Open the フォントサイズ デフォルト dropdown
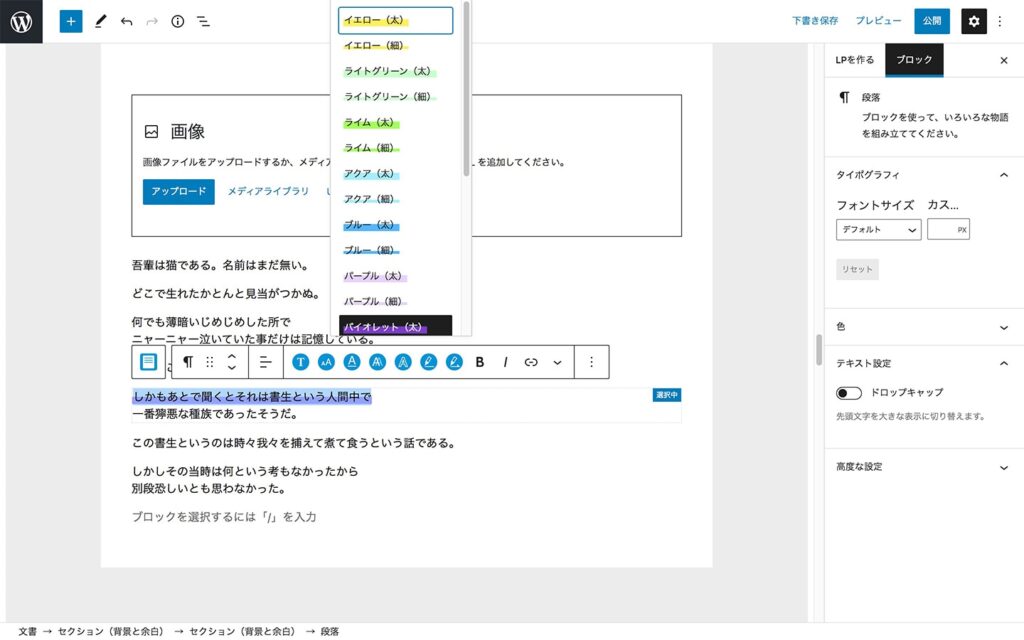 [x=878, y=229]
